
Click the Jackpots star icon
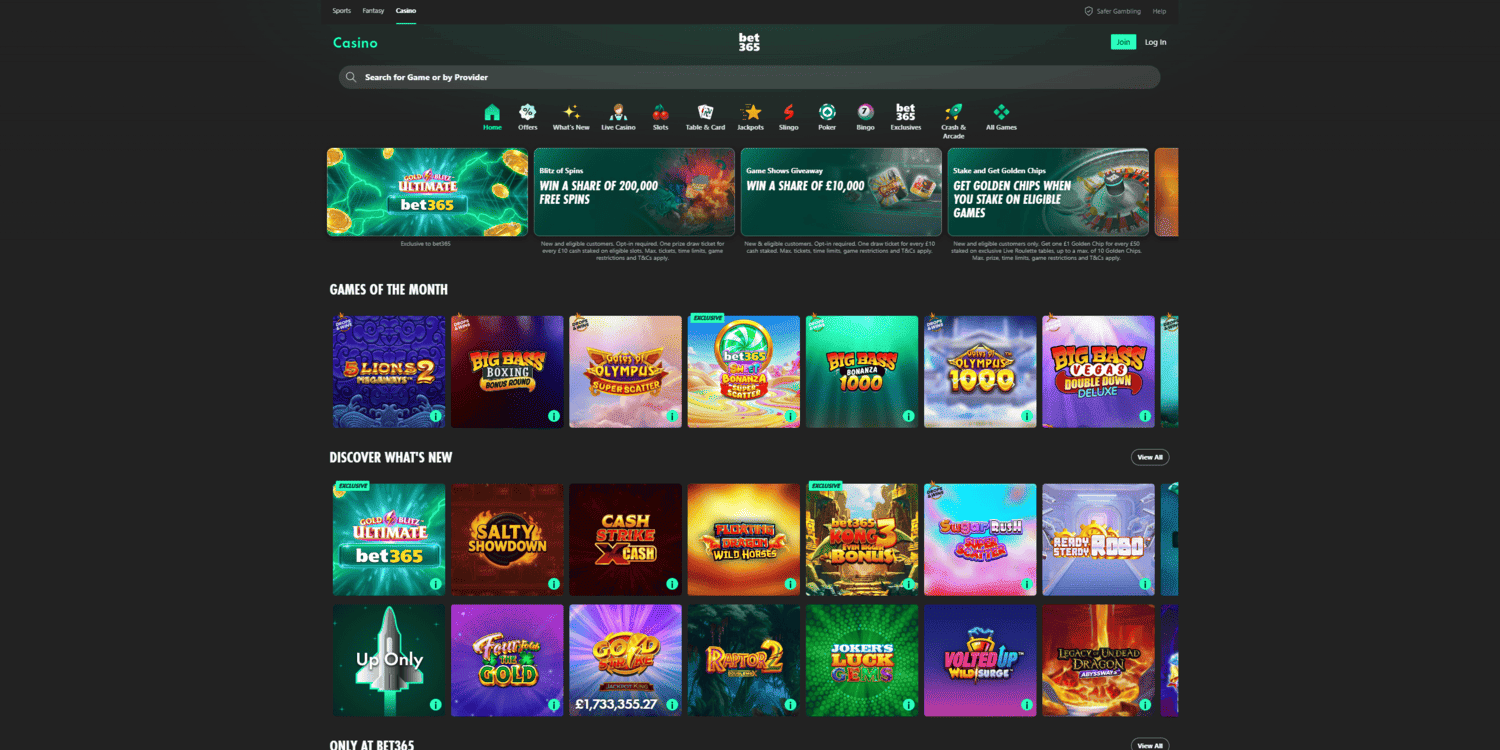click(750, 113)
